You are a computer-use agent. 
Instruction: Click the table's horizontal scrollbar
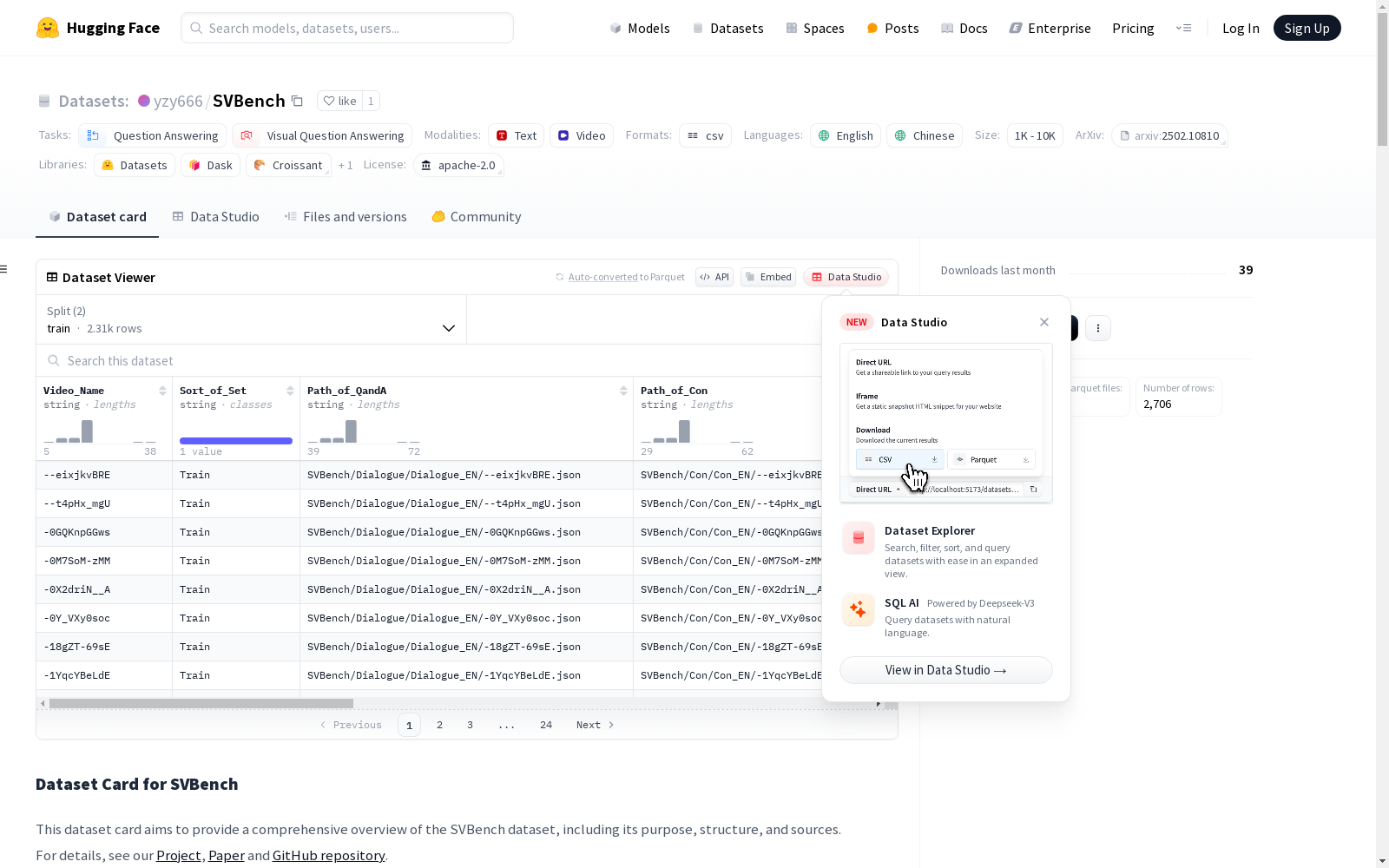point(201,703)
